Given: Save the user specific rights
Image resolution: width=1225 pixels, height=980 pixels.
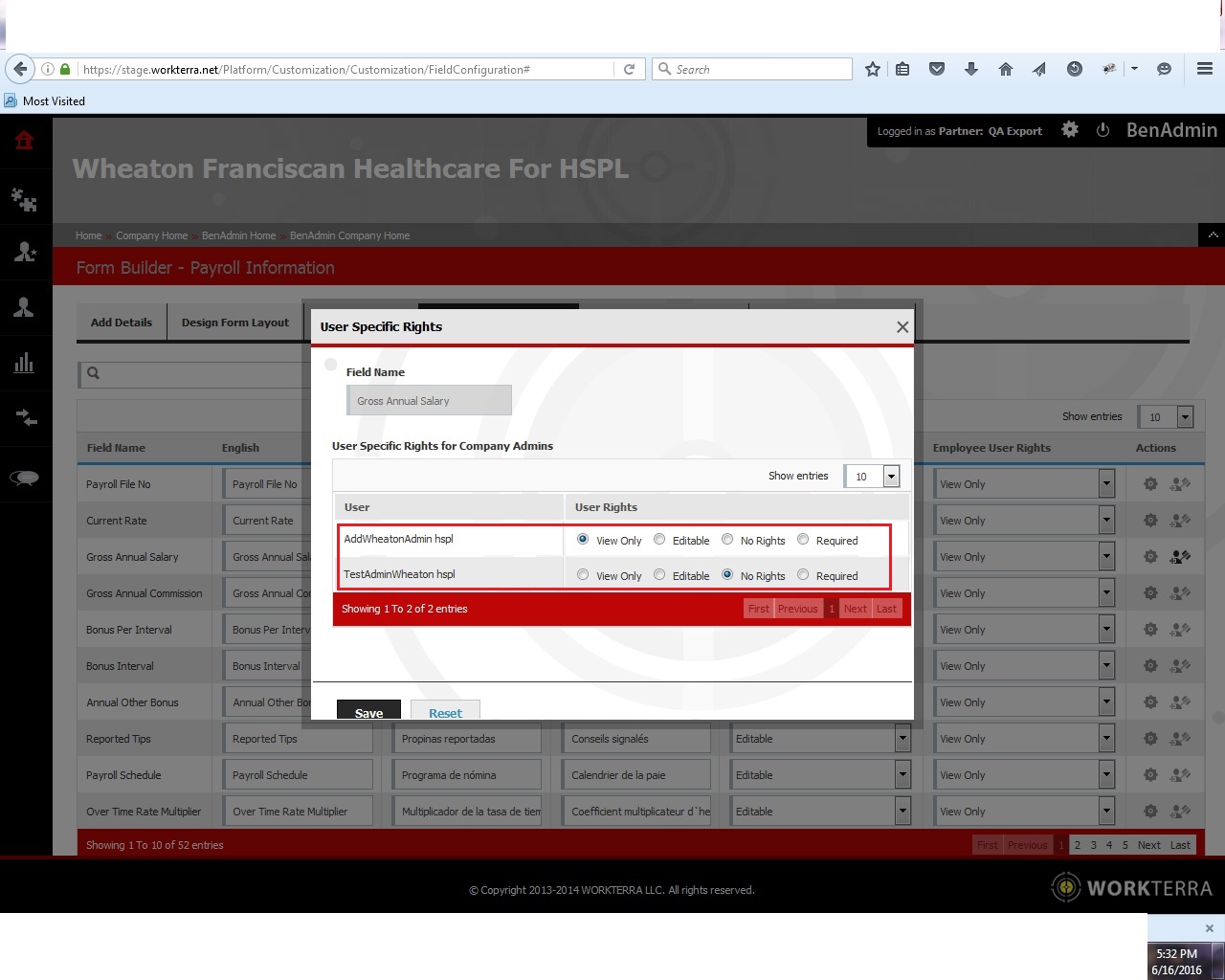Looking at the screenshot, I should click(368, 710).
